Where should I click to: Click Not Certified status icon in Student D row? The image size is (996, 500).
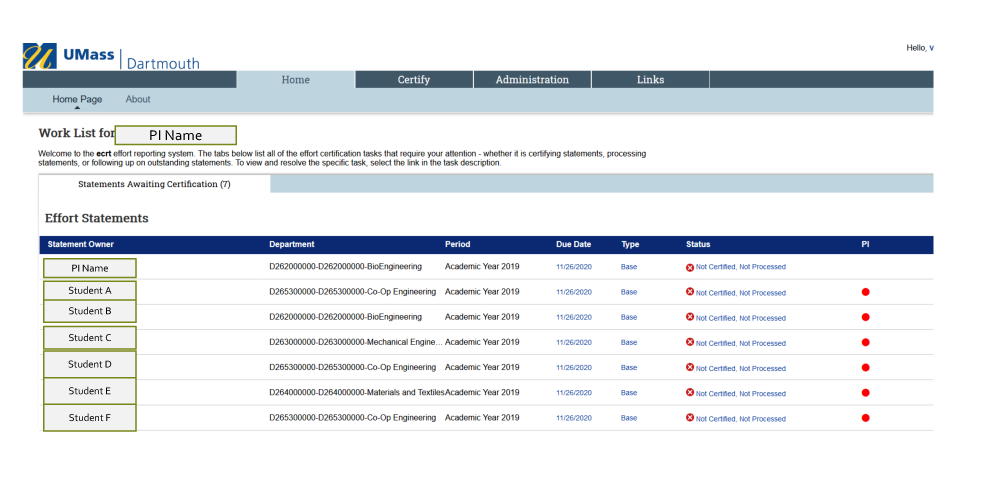(x=690, y=367)
